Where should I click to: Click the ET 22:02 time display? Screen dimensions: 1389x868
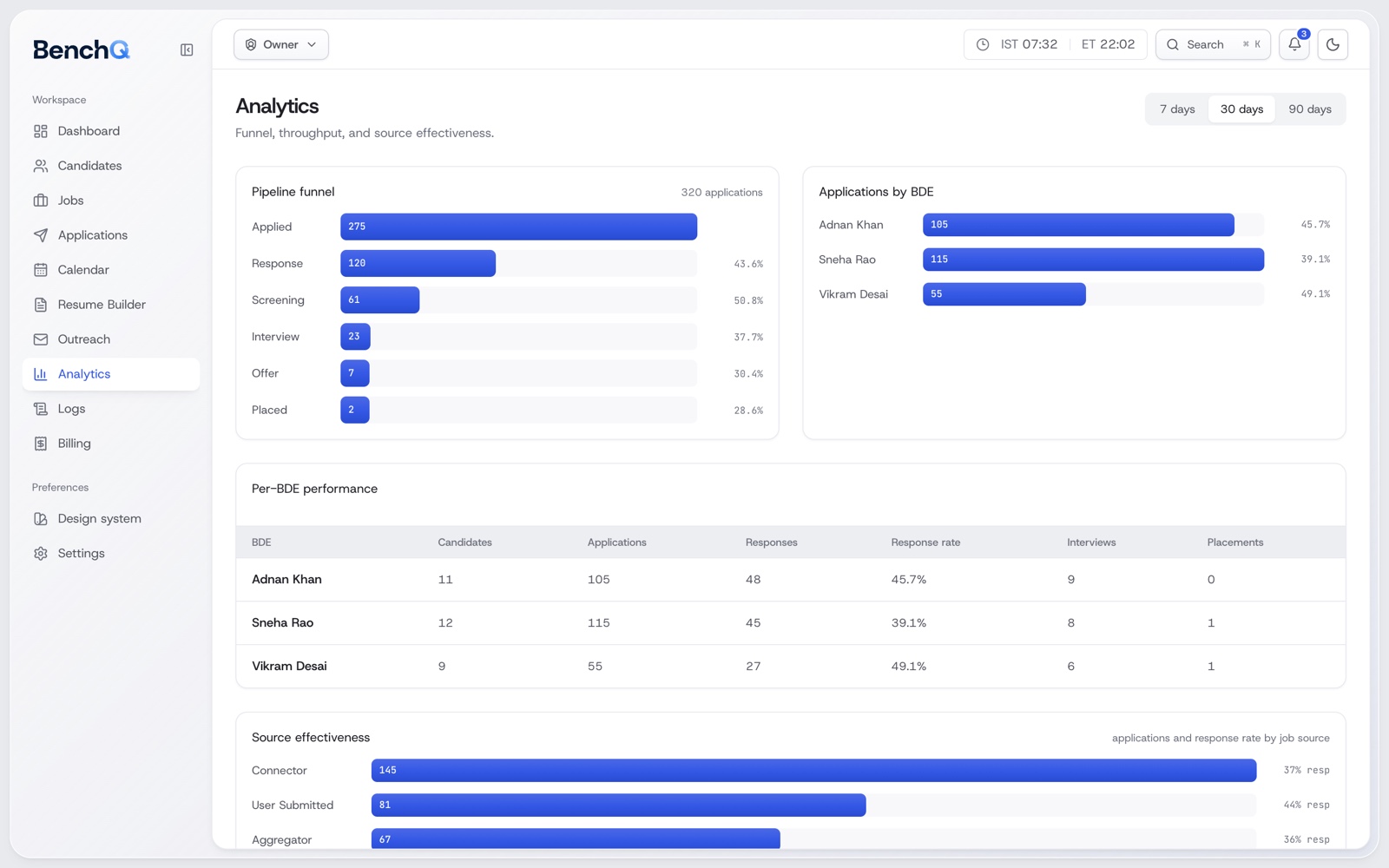pyautogui.click(x=1108, y=44)
